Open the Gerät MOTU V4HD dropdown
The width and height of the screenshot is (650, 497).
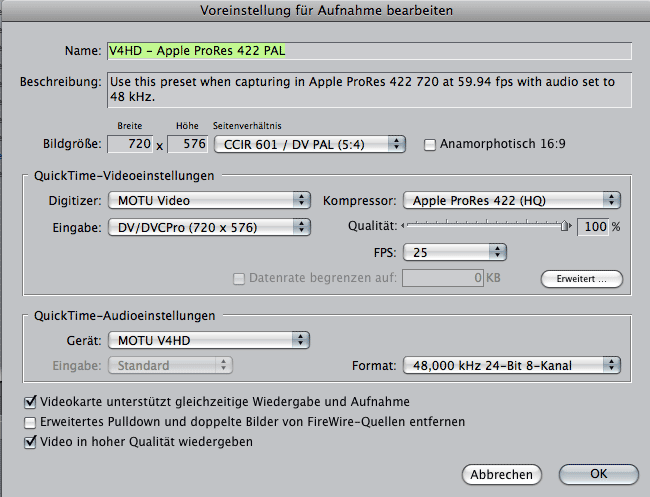[x=208, y=340]
